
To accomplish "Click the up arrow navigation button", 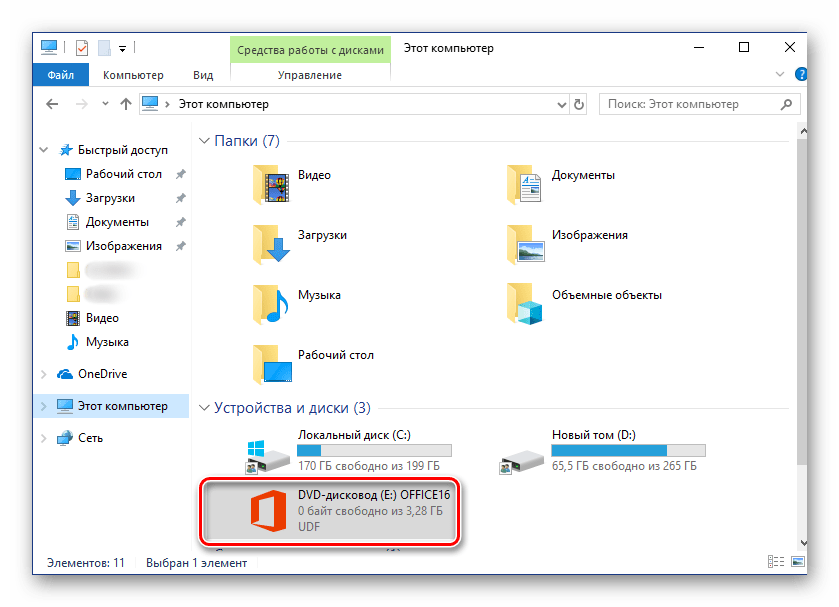I will click(125, 104).
